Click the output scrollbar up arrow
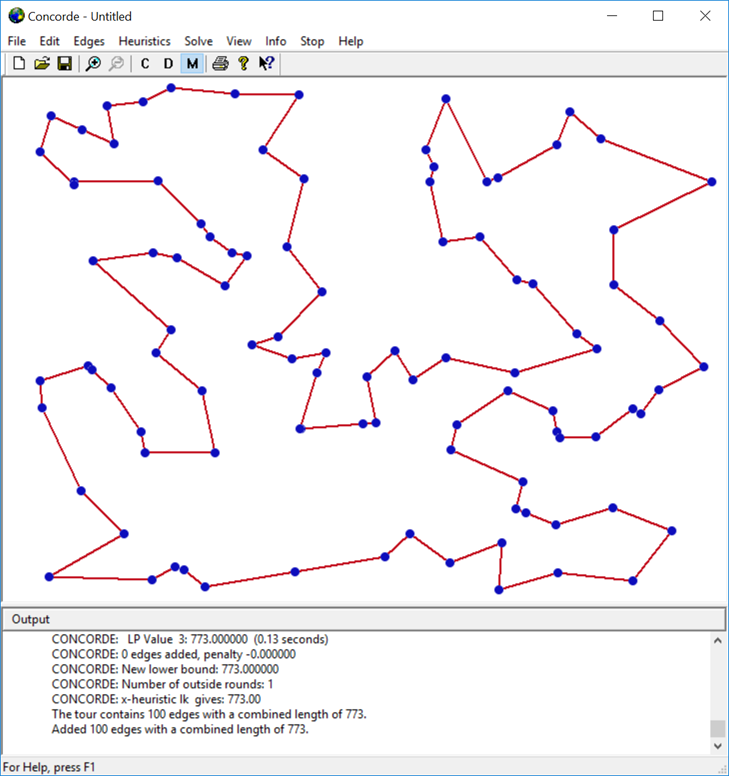The height and width of the screenshot is (776, 729). click(x=718, y=640)
